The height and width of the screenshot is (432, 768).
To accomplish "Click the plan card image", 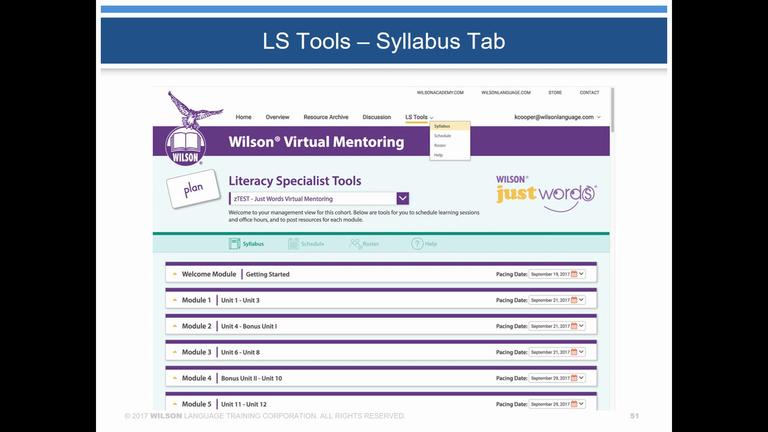I will 193,189.
